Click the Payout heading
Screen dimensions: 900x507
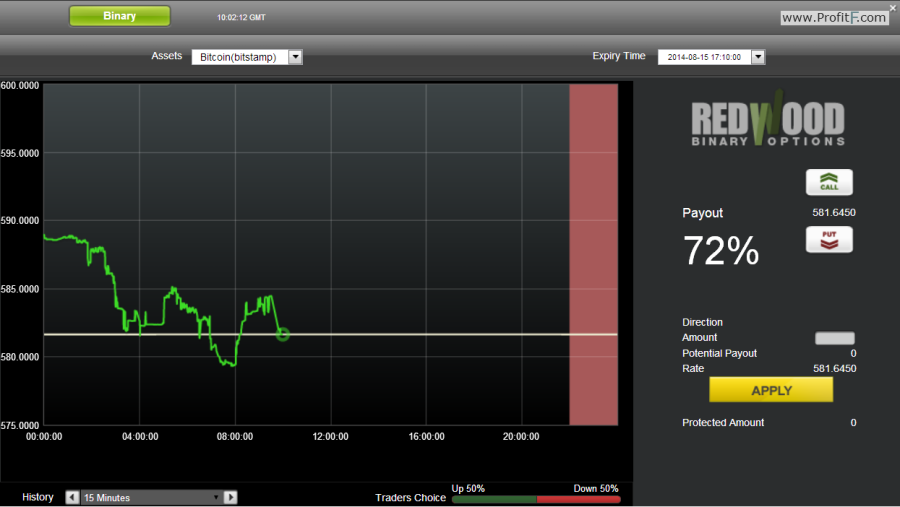(703, 213)
